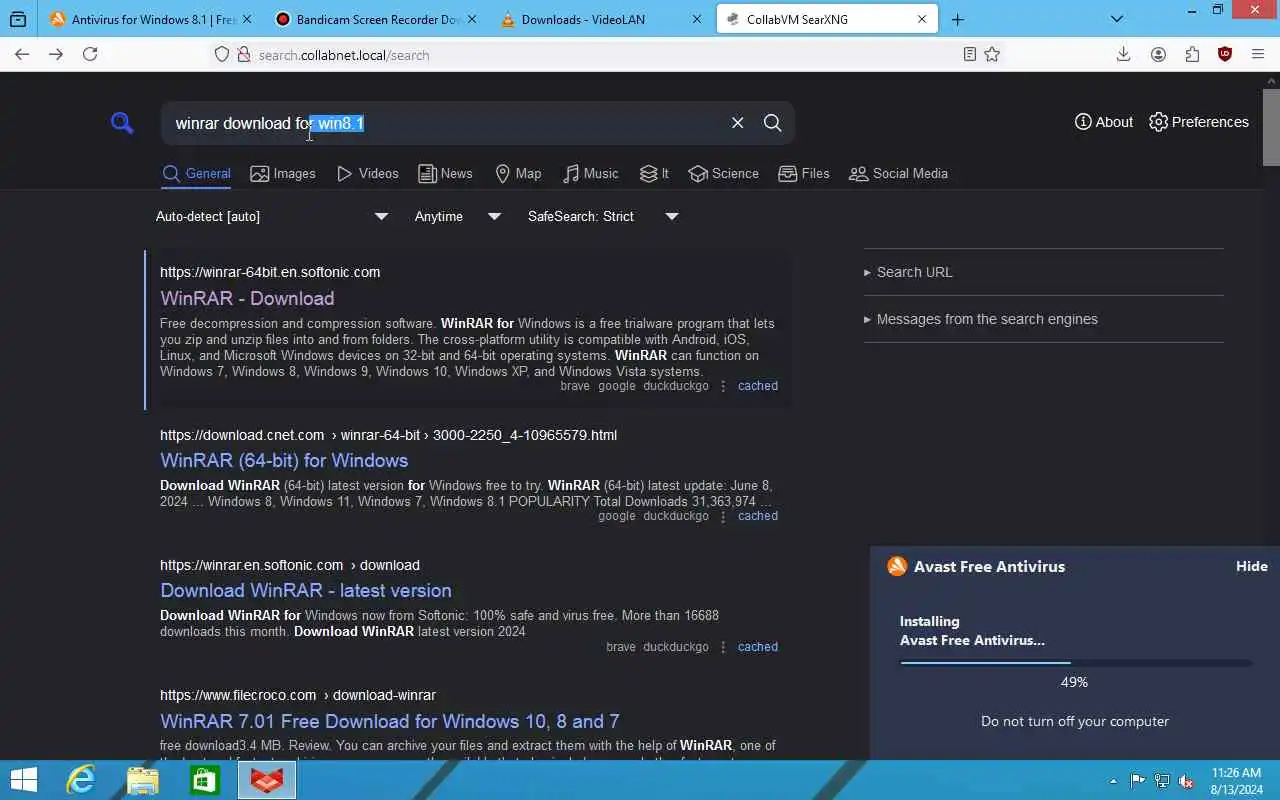
Task: Open the Auto-detect language dropdown
Action: pos(272,216)
